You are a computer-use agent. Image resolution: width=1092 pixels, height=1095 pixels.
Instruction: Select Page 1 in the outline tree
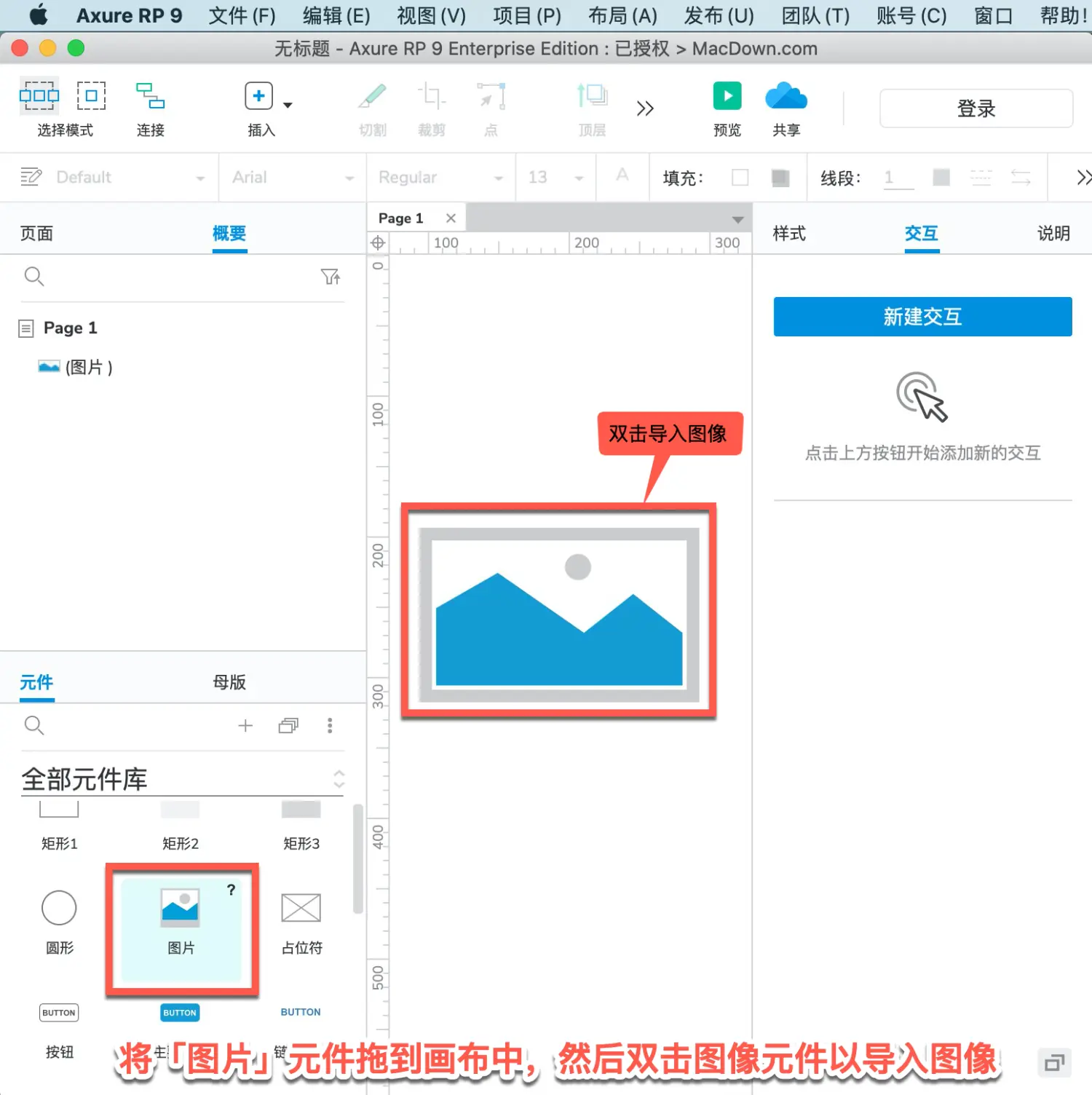[x=70, y=328]
